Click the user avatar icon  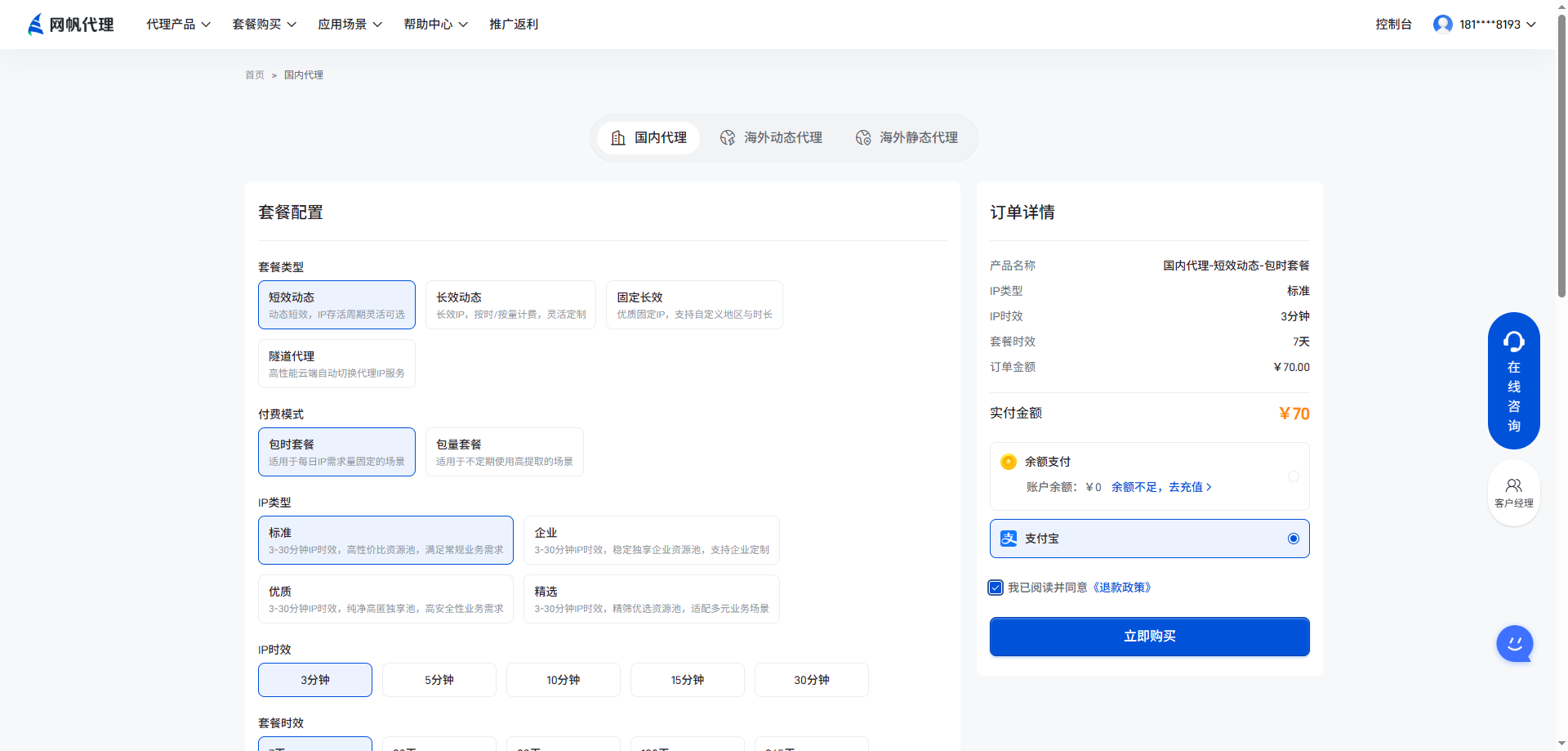1442,25
